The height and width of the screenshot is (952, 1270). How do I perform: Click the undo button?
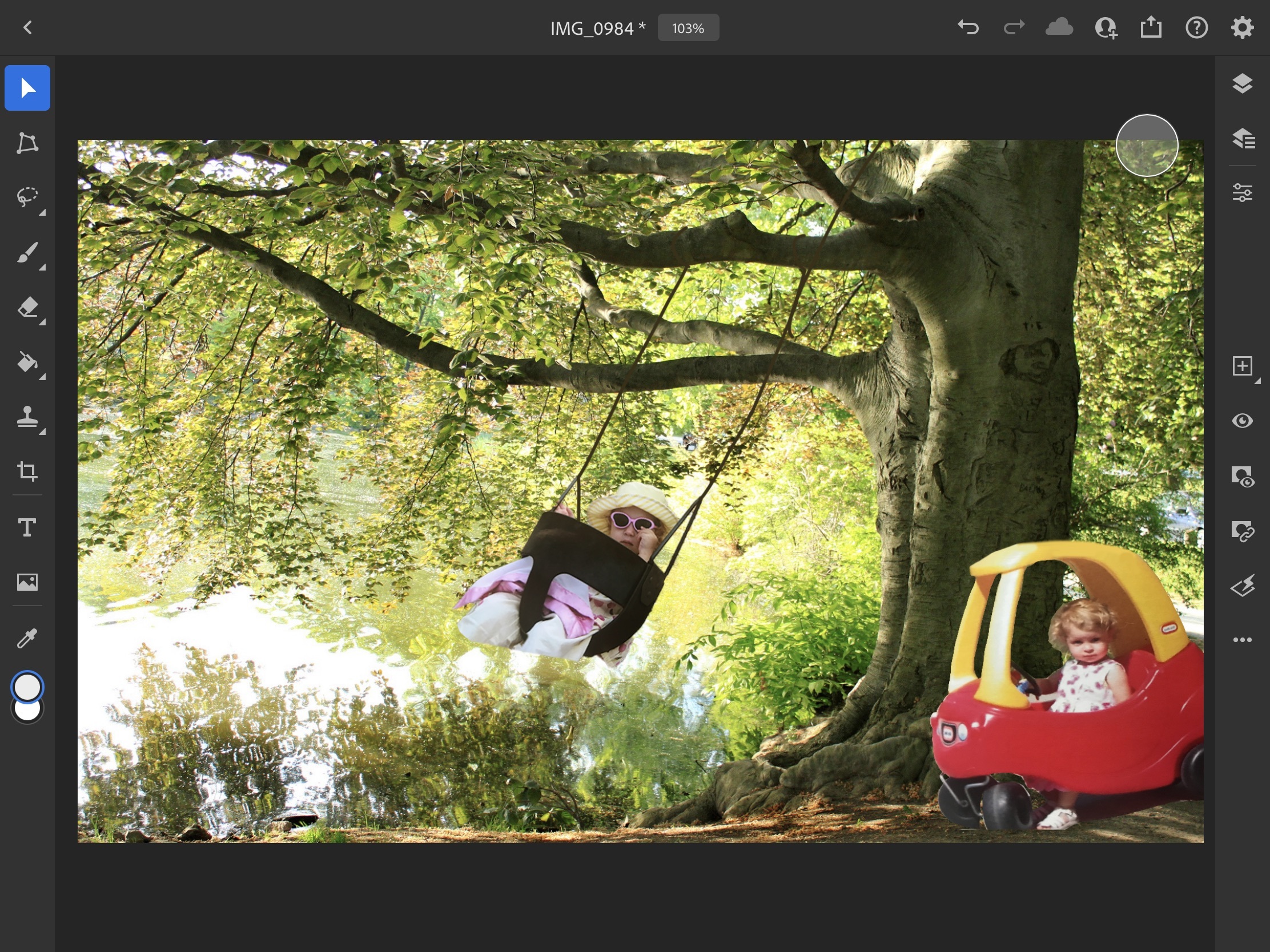[x=968, y=27]
